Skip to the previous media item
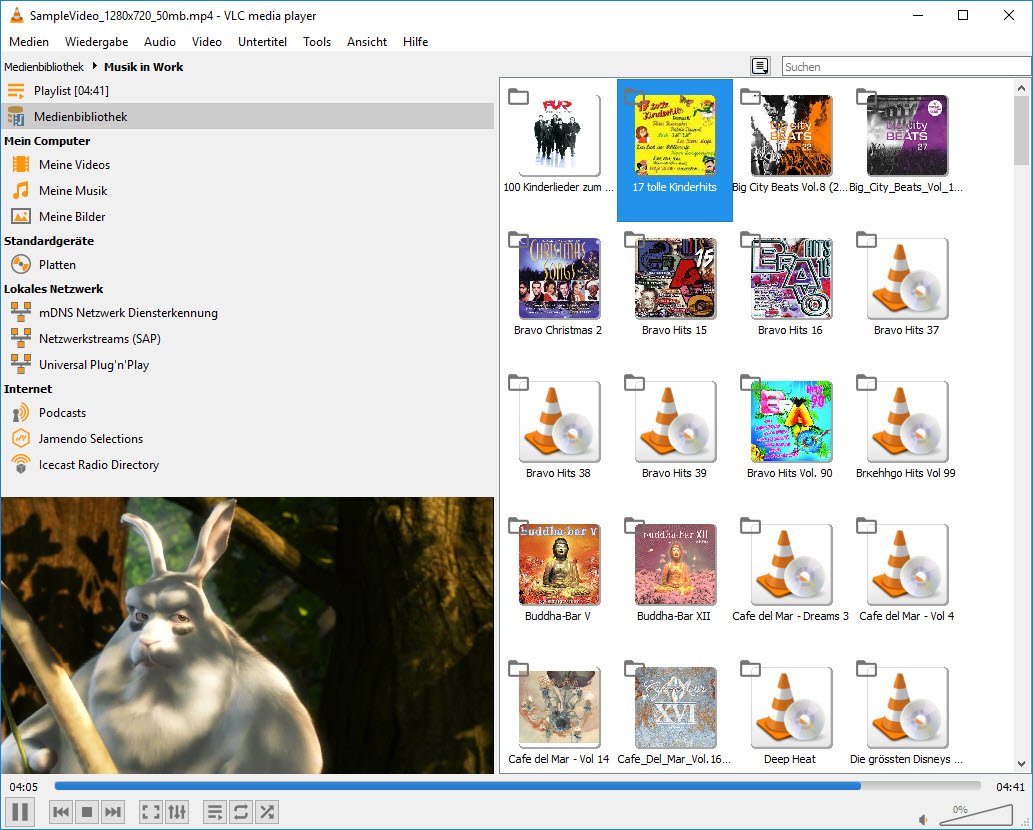The width and height of the screenshot is (1033, 830). point(61,812)
